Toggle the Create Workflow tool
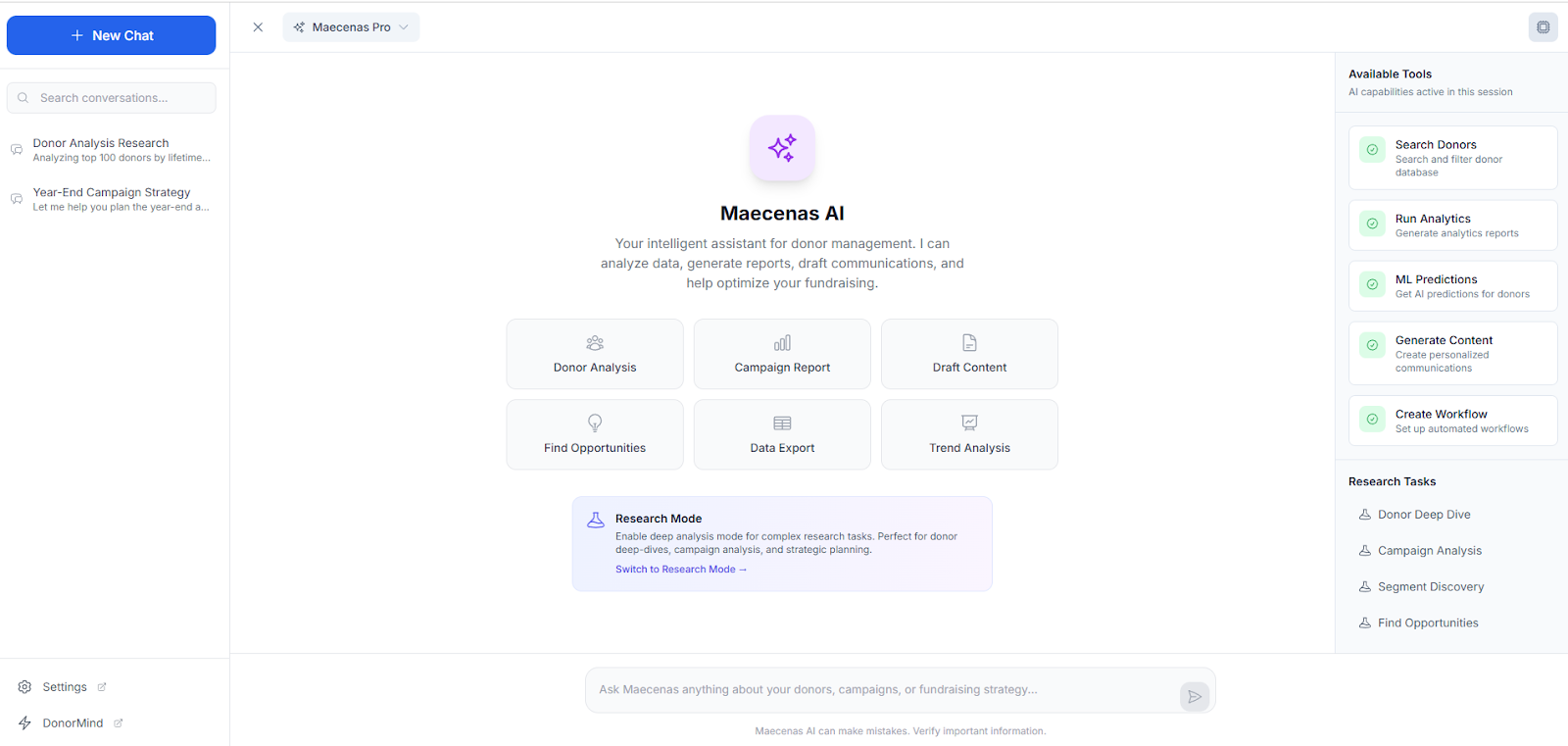The image size is (1568, 746). click(1453, 421)
